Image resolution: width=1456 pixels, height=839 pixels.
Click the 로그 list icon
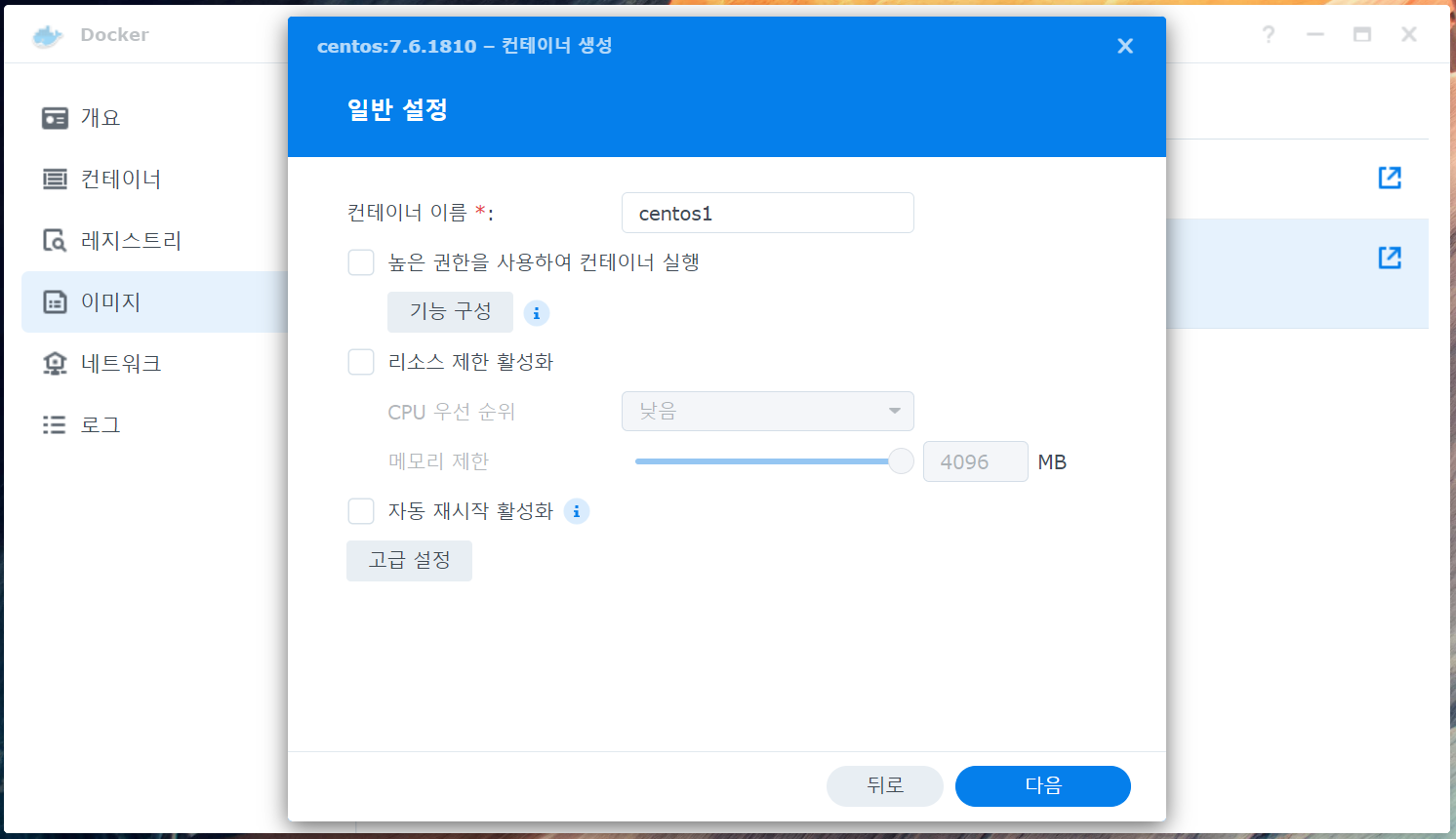55,425
